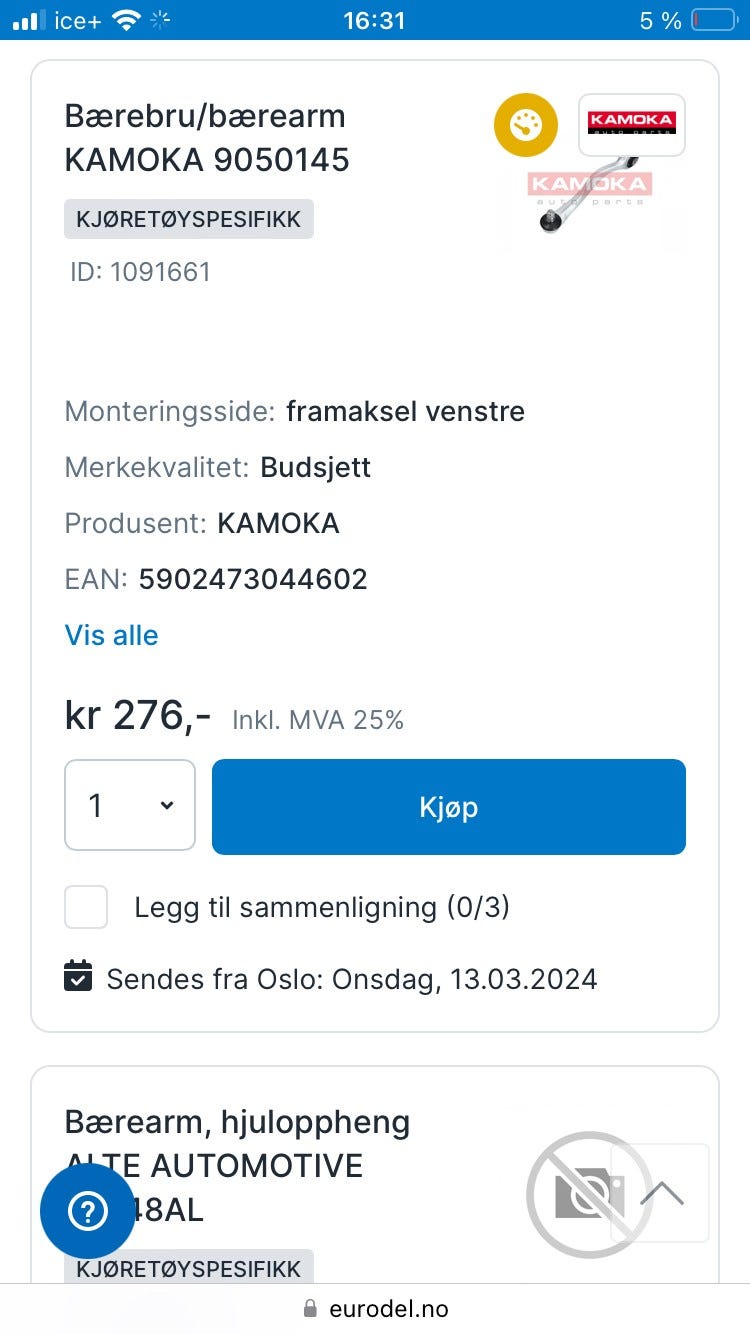Screen dimensions: 750x1334
Task: Expand details with Vis alle
Action: click(x=111, y=635)
